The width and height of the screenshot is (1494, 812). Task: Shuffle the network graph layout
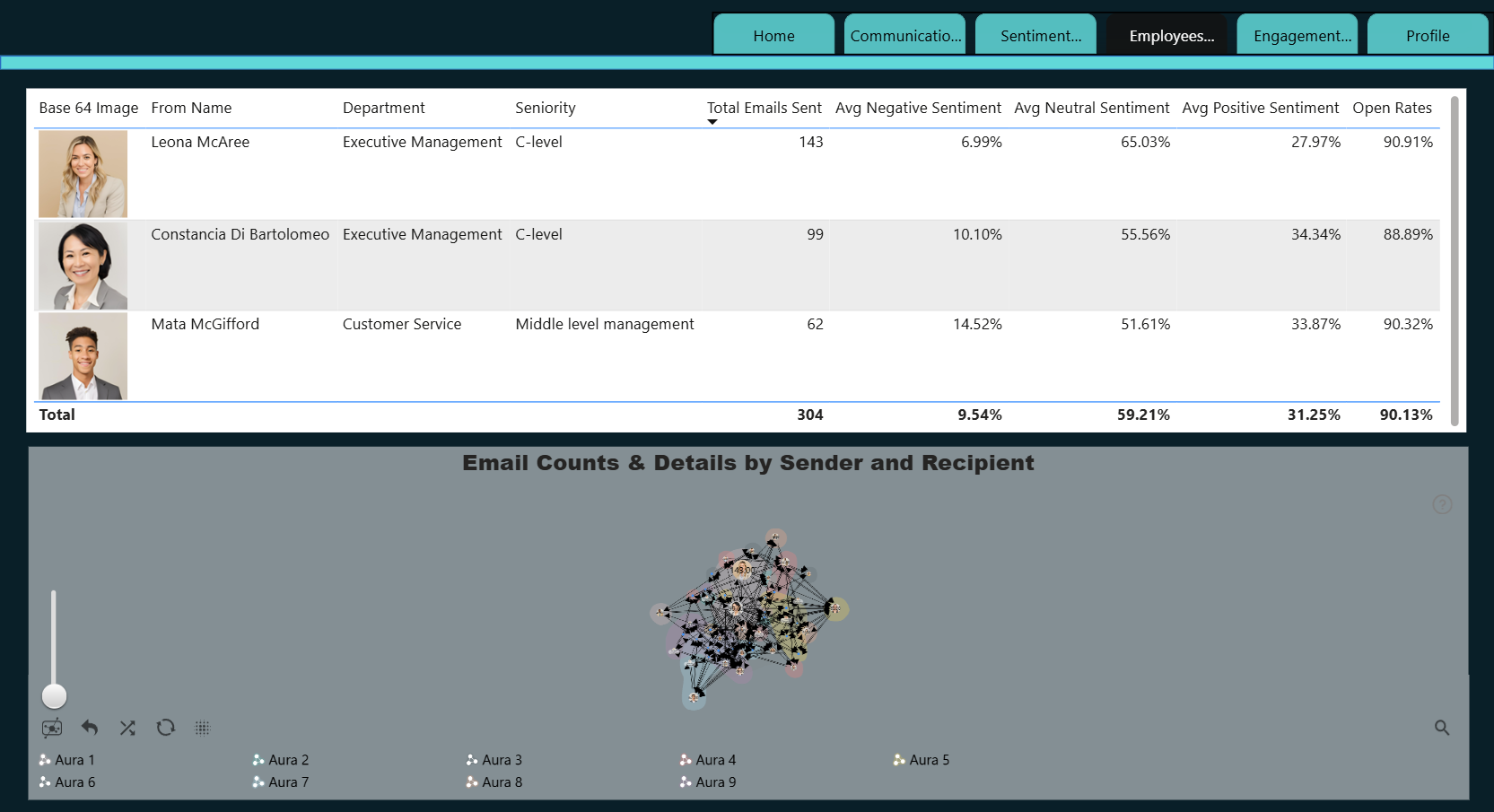coord(127,728)
